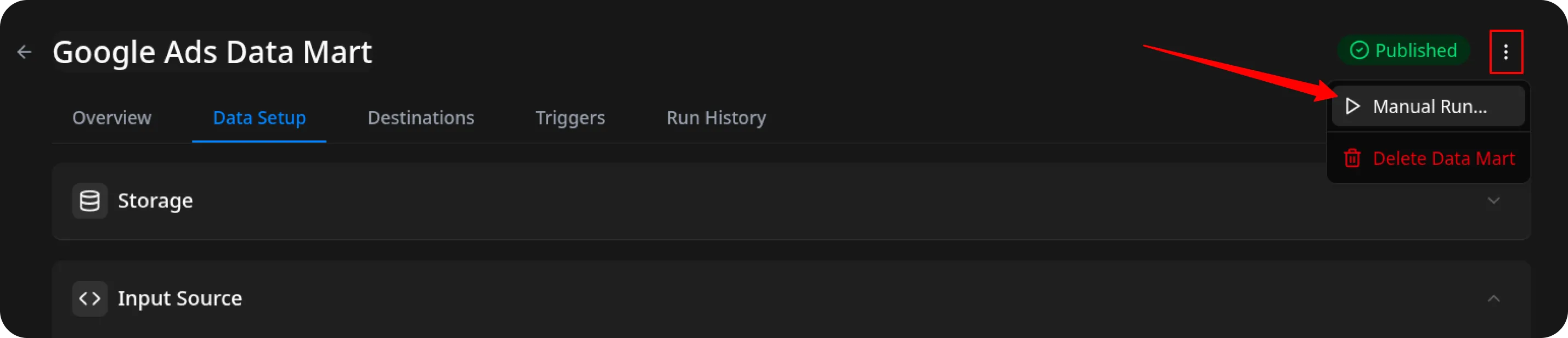This screenshot has height=338, width=1568.
Task: Switch to the Overview tab
Action: [112, 117]
